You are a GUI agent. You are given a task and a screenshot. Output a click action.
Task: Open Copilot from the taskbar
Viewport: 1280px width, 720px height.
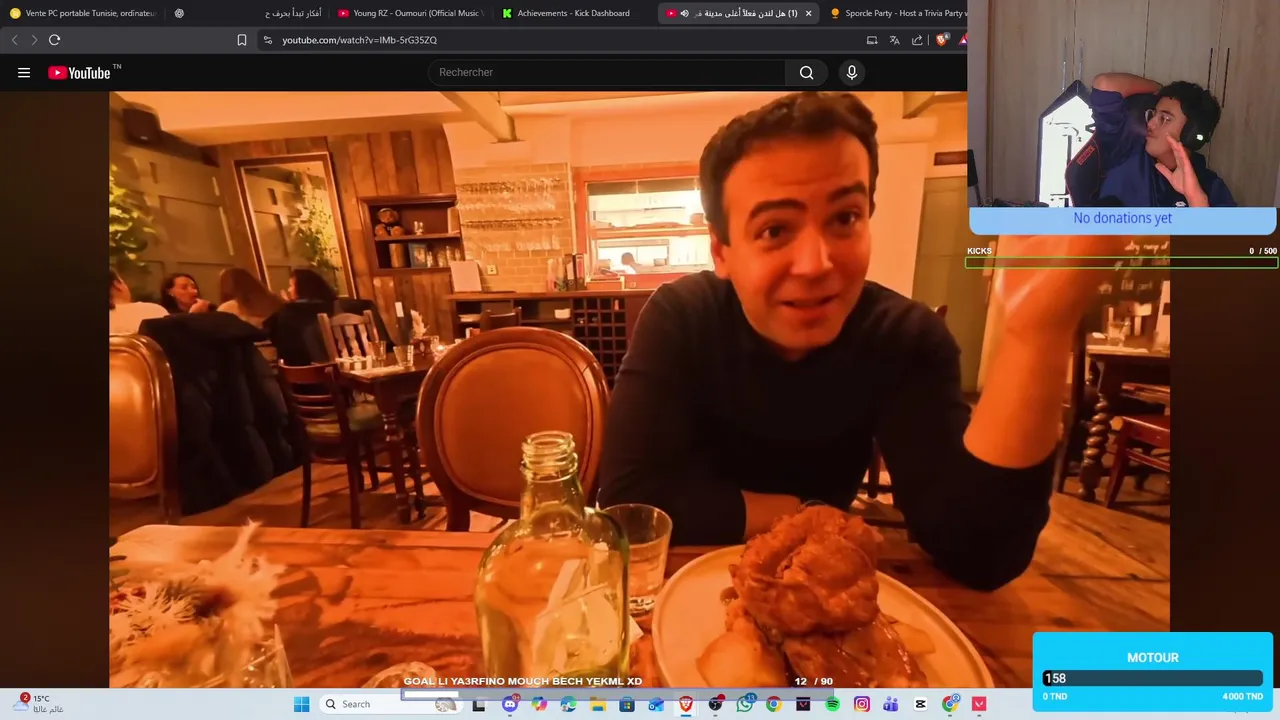click(x=539, y=704)
